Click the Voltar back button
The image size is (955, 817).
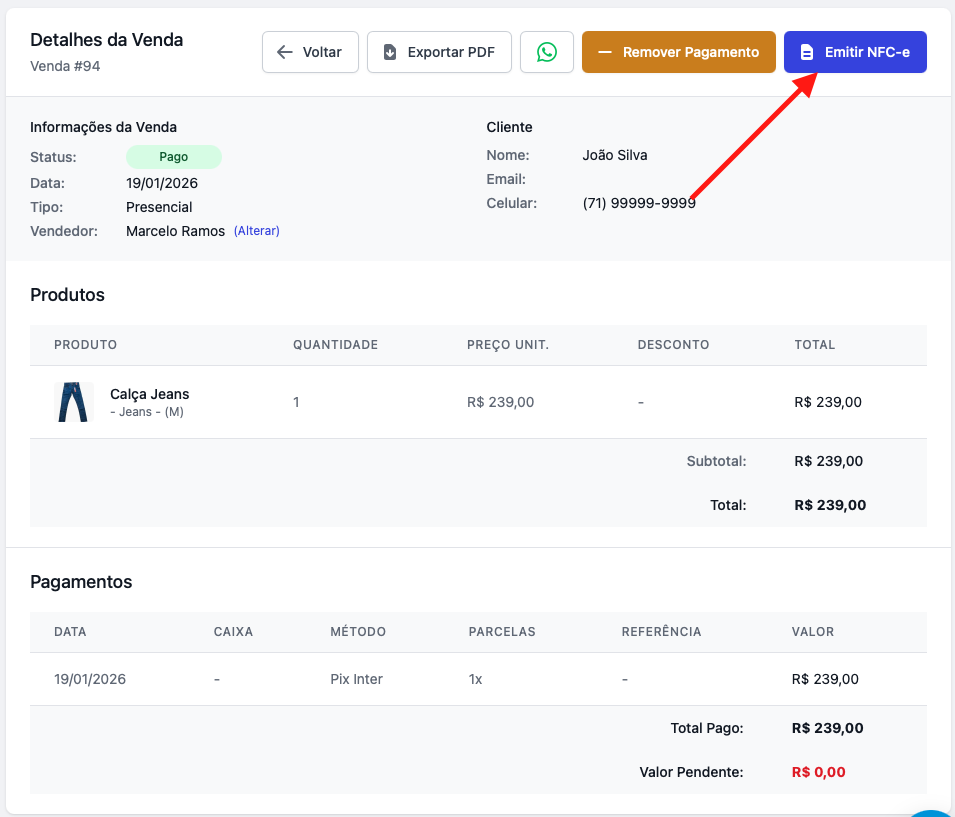310,52
